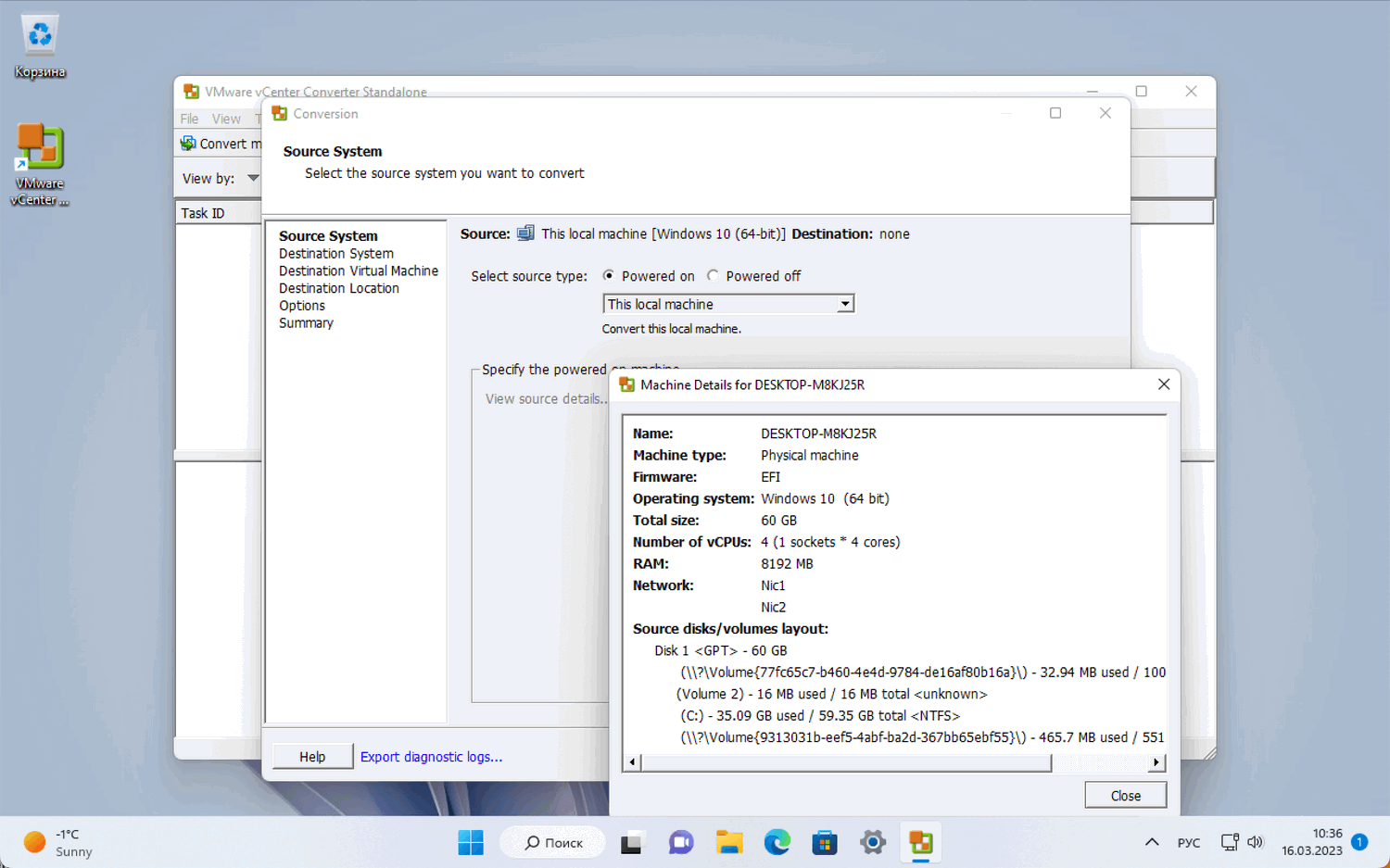Click the Help button

click(x=312, y=757)
